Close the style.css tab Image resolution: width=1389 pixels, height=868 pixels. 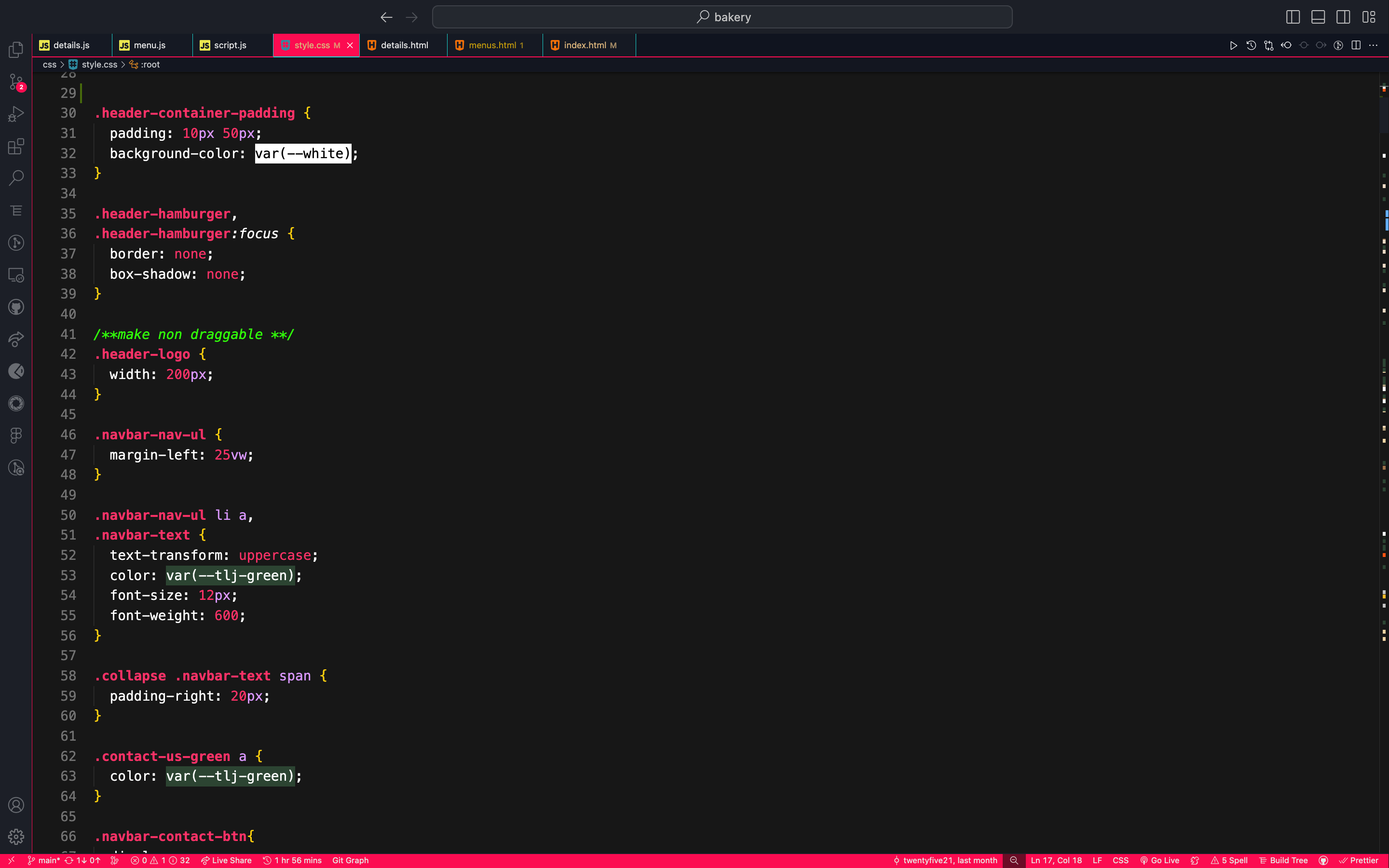[350, 45]
